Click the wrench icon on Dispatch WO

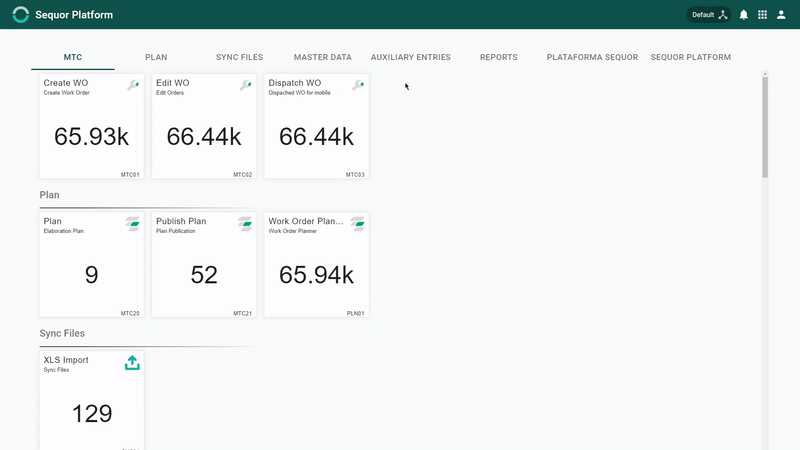tap(358, 85)
